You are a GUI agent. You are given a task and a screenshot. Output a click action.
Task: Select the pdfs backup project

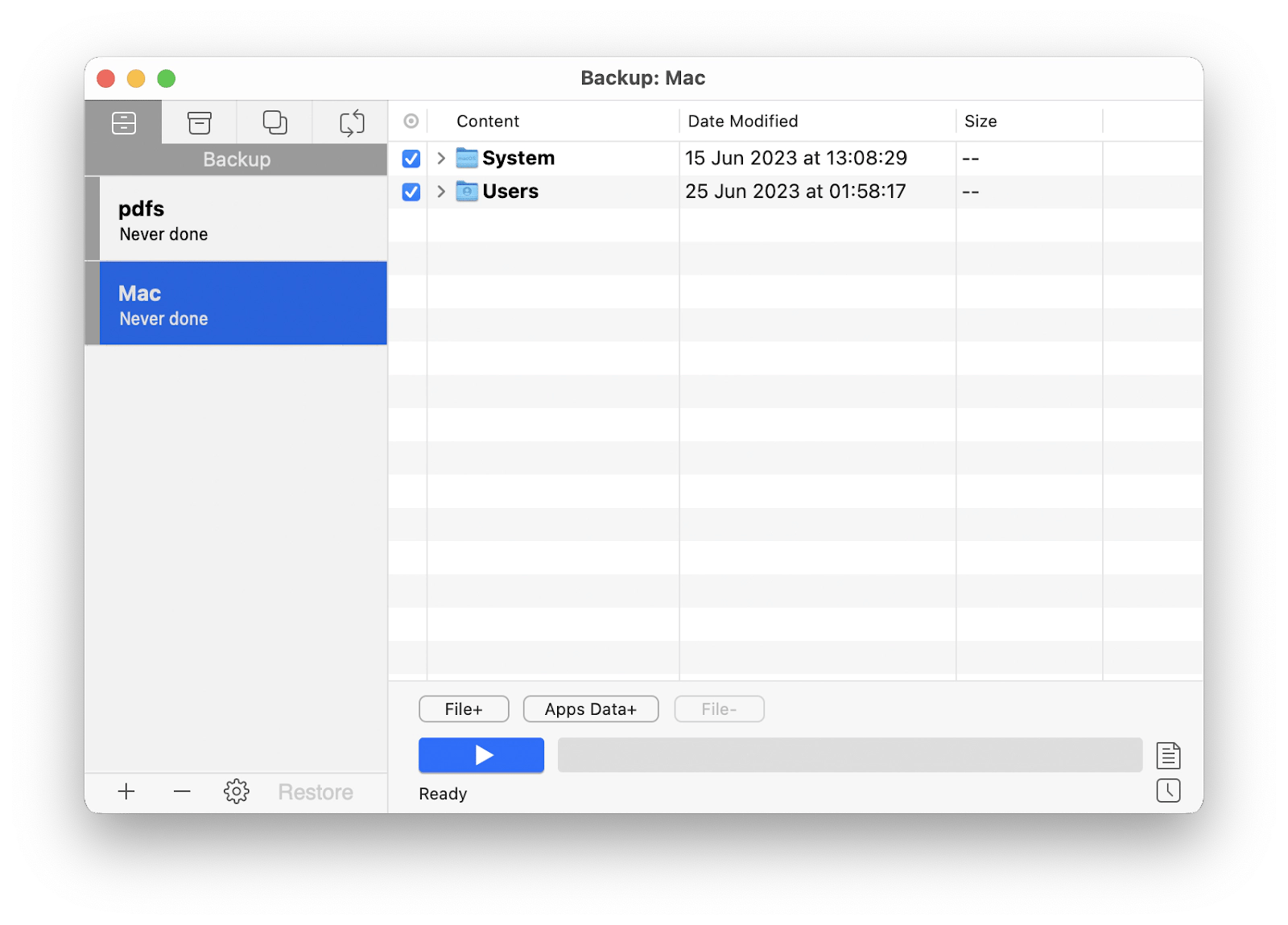point(236,219)
